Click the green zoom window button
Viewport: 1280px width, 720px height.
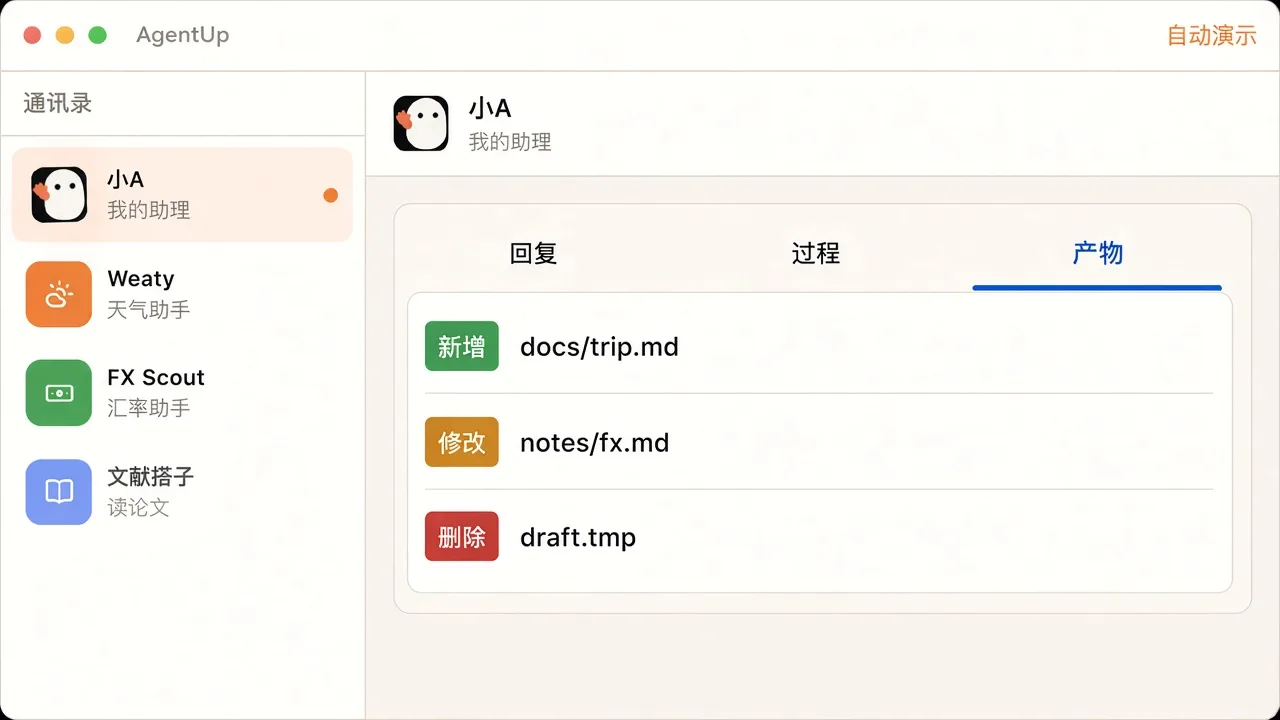[97, 35]
